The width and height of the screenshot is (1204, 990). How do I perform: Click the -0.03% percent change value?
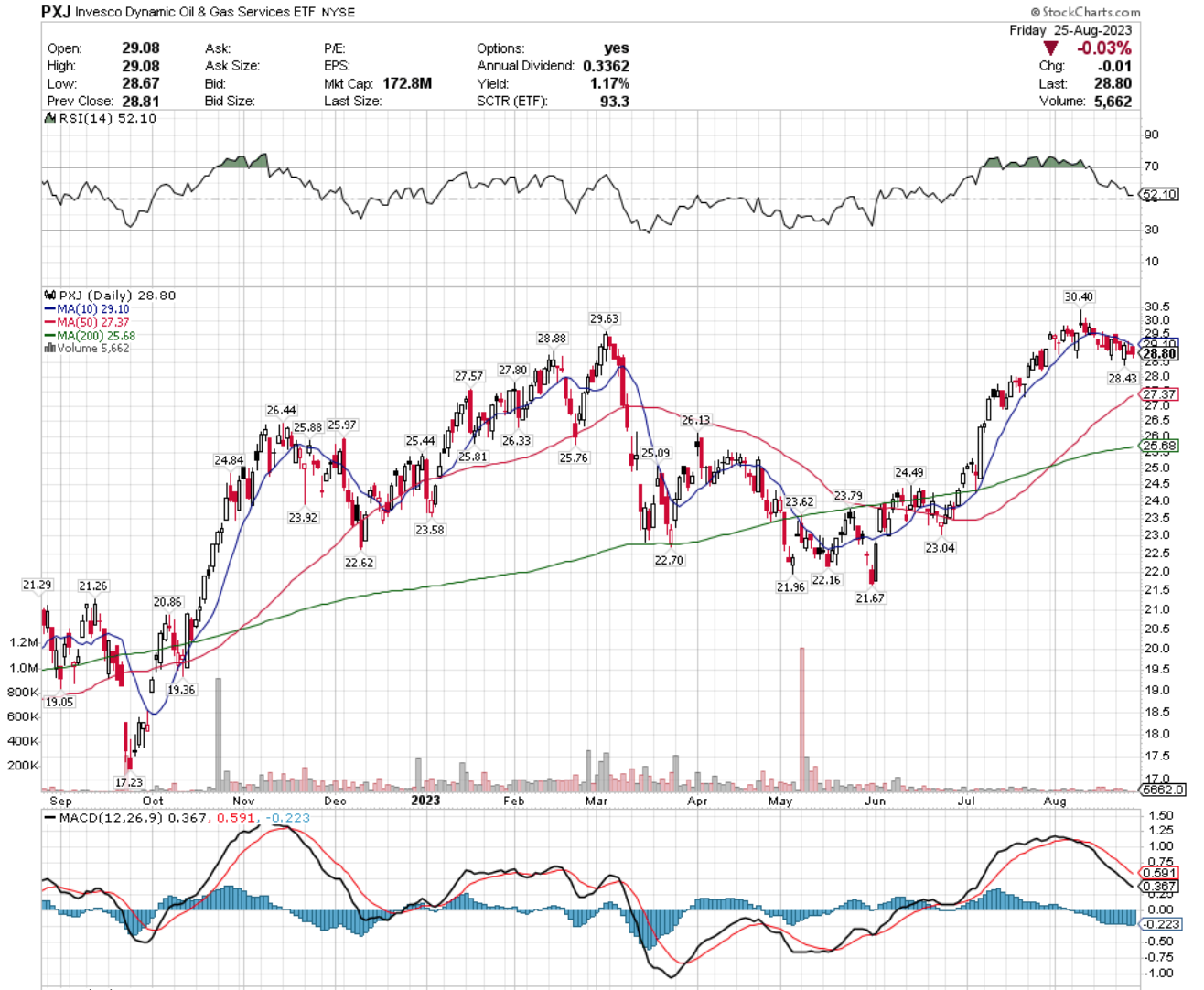coord(1103,48)
